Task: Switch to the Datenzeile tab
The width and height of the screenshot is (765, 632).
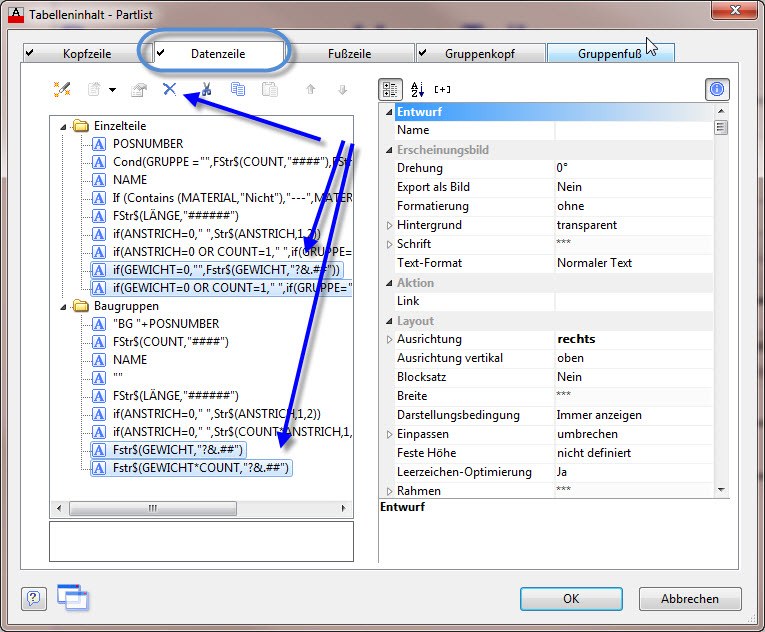Action: (x=218, y=53)
